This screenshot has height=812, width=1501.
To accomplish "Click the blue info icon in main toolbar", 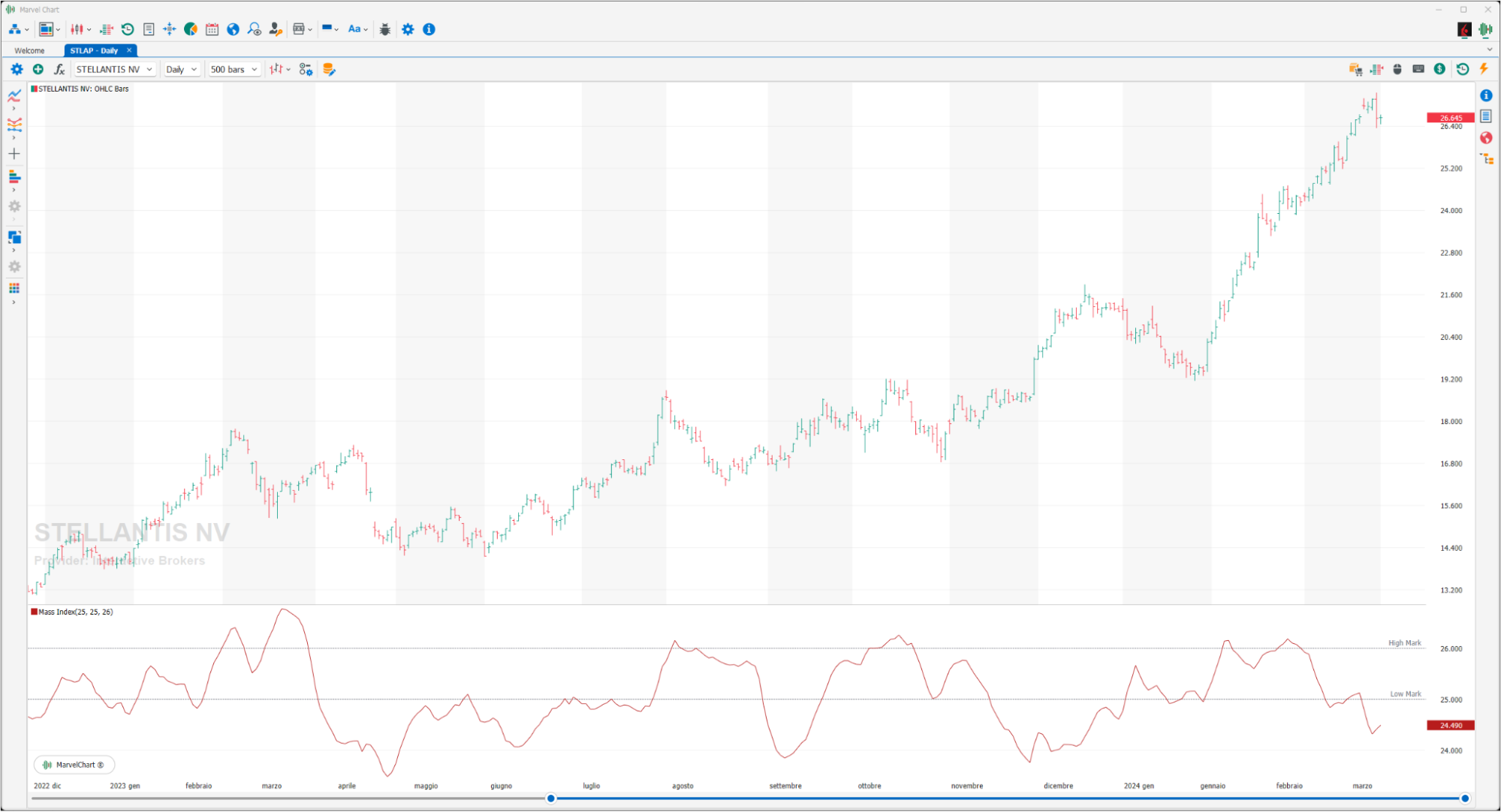I will (x=429, y=29).
